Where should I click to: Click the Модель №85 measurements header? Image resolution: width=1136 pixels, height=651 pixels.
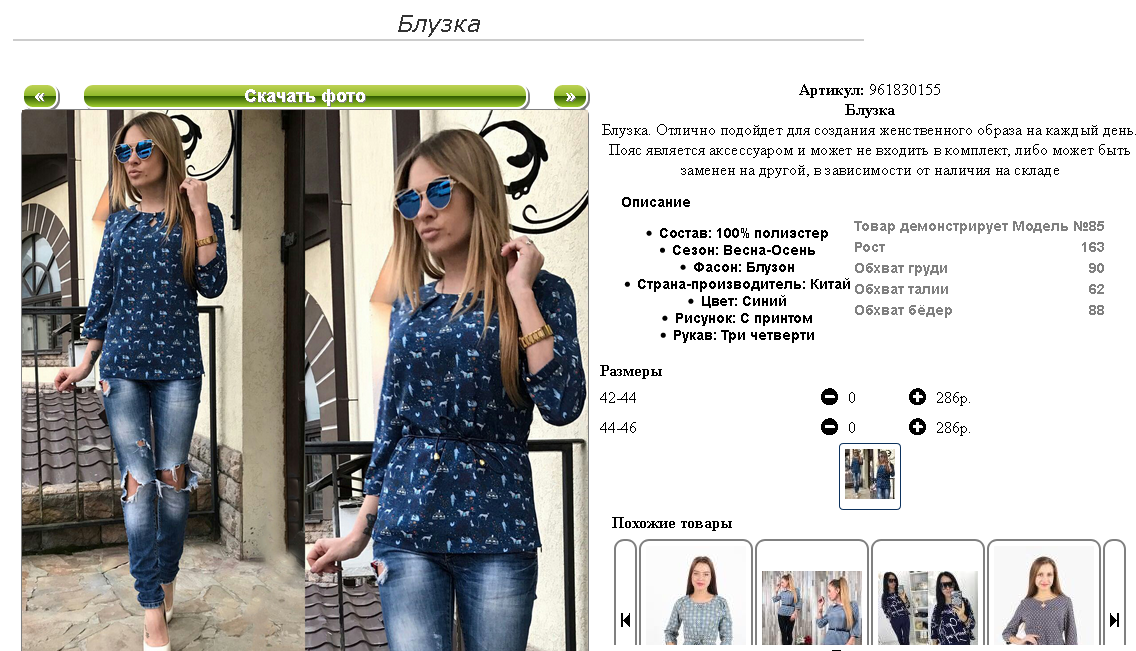(979, 226)
